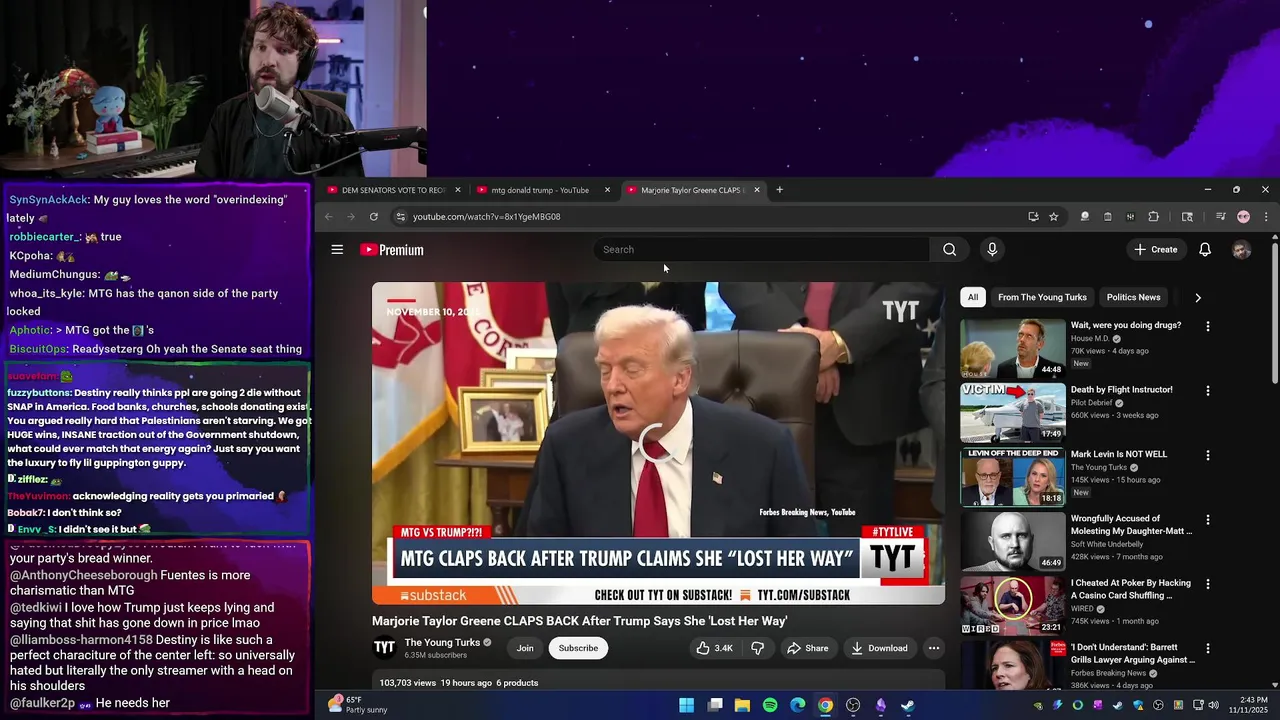Image resolution: width=1280 pixels, height=720 pixels.
Task: Open YouTube notifications bell
Action: tap(1205, 250)
